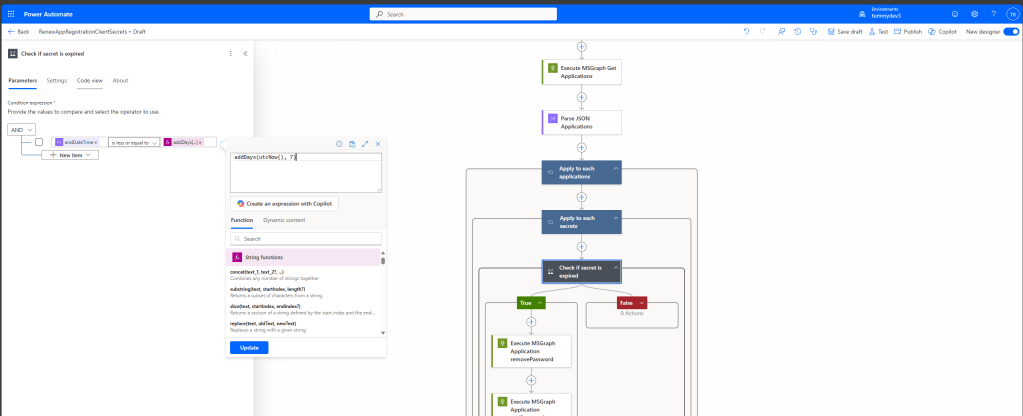Open the 'is less or equal to' dropdown

pyautogui.click(x=134, y=142)
